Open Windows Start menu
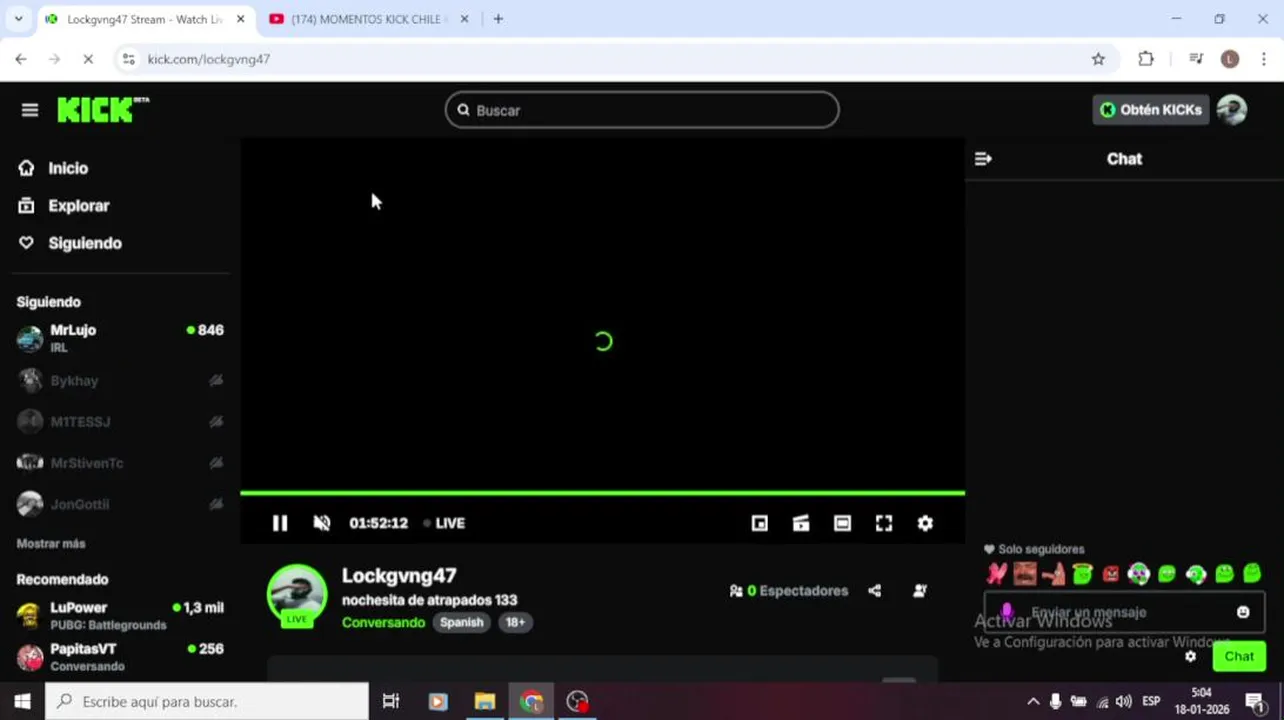Viewport: 1284px width, 720px height. pos(22,702)
